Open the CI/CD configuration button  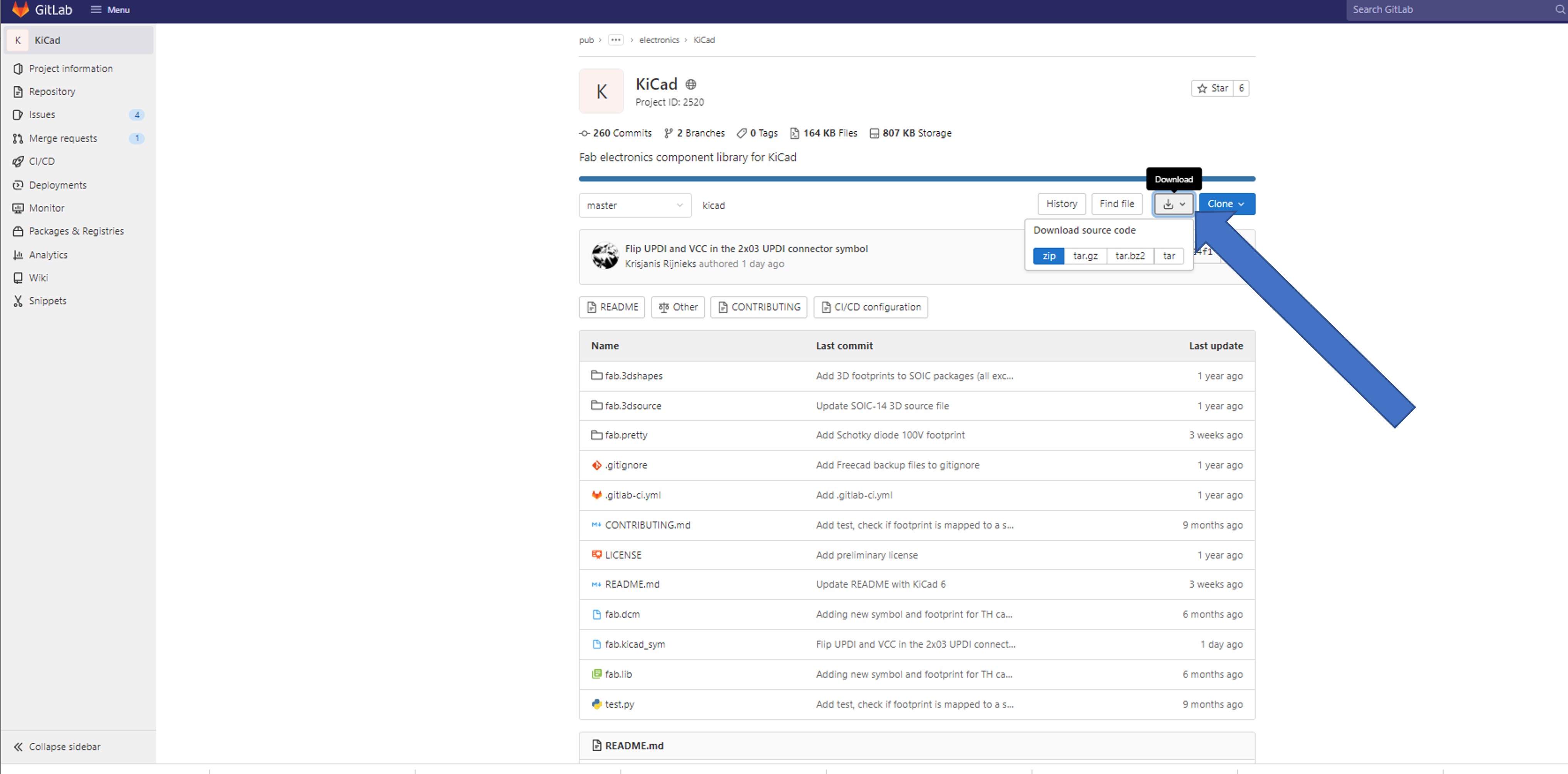[871, 307]
